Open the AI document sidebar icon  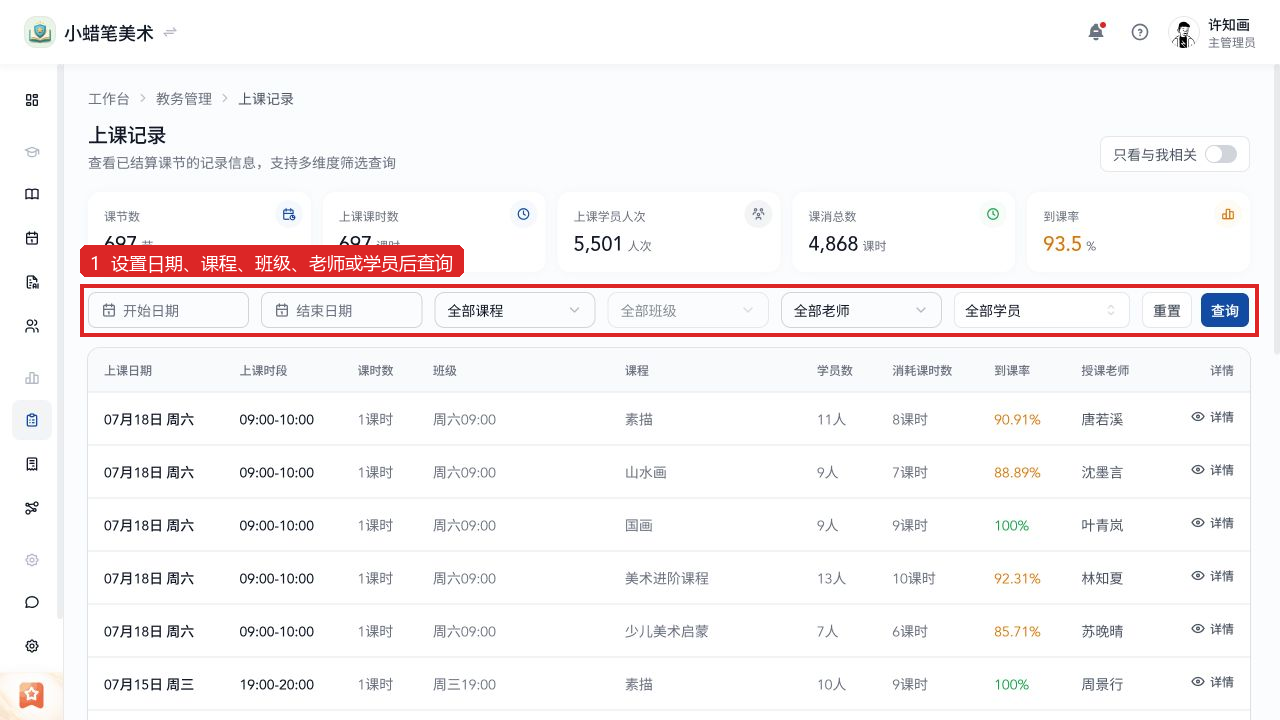pyautogui.click(x=32, y=282)
